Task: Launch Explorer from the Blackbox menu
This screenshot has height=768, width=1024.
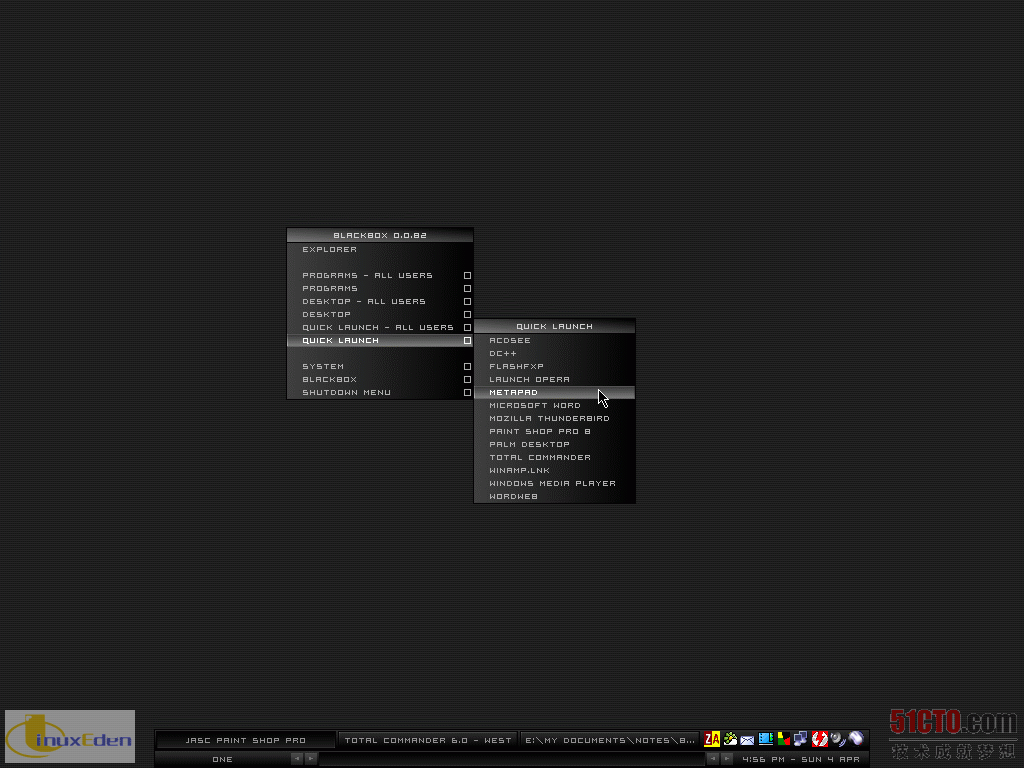Action: [380, 249]
